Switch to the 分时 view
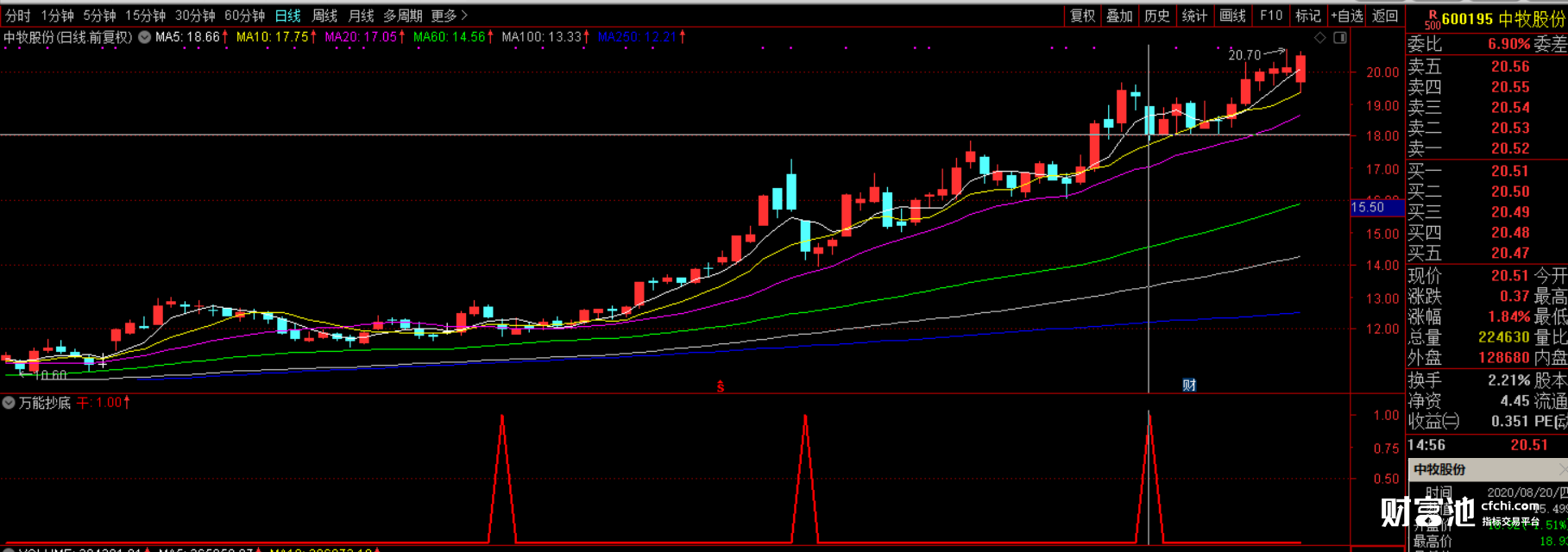 pos(18,16)
